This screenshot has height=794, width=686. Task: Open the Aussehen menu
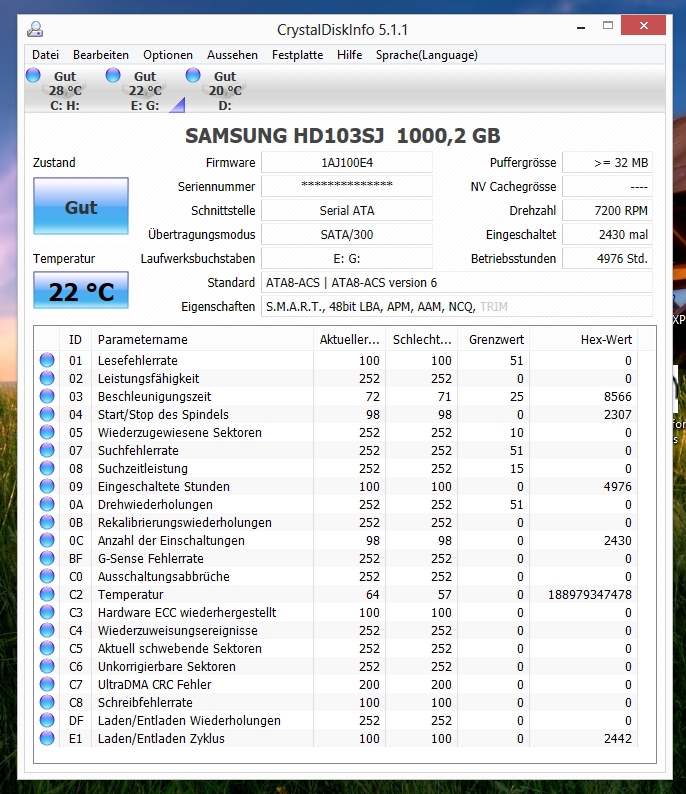(232, 55)
